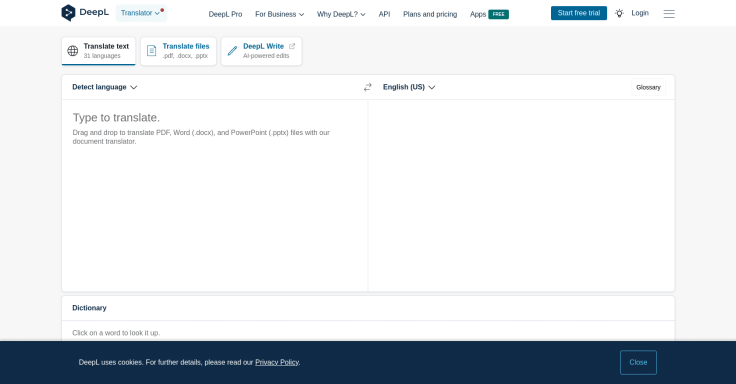Click the document icon on Translate files
736x384 pixels.
pyautogui.click(x=152, y=51)
